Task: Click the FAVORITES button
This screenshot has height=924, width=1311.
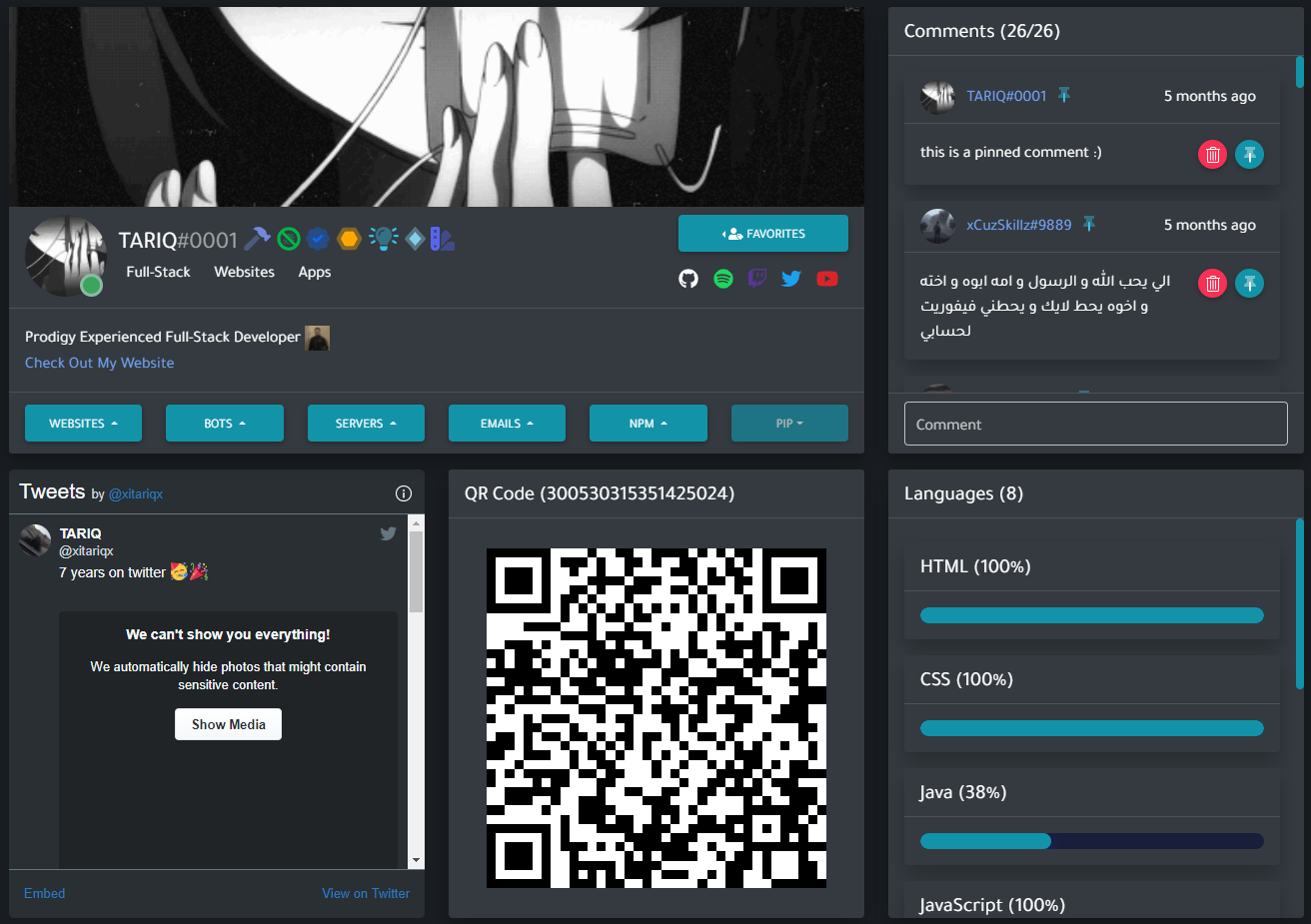Action: click(x=763, y=234)
